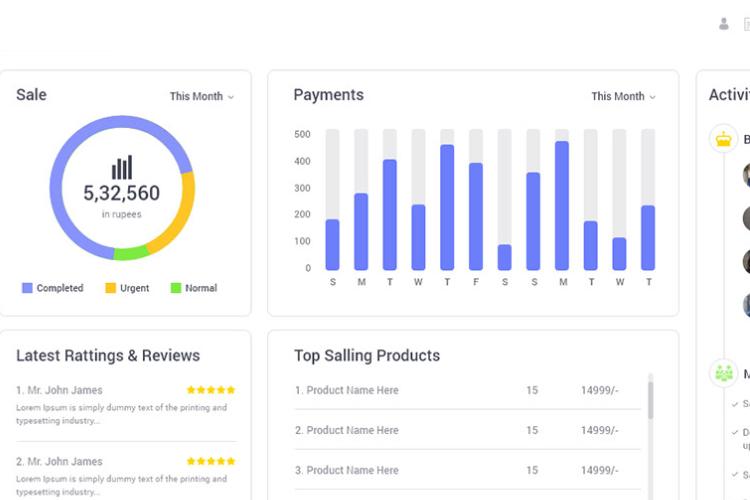Open Sale card This Month dropdown

point(202,96)
